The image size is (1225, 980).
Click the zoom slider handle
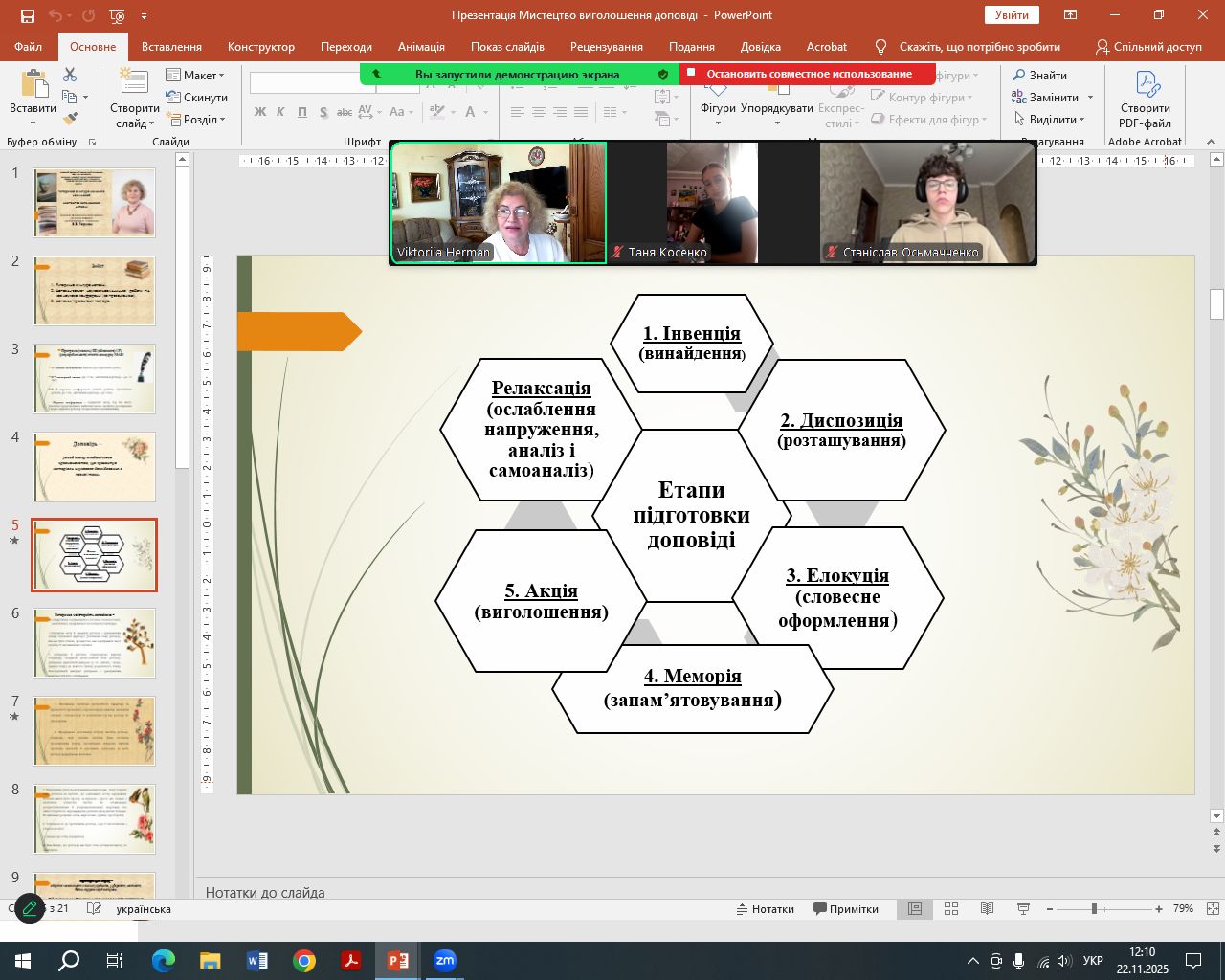tap(1094, 909)
